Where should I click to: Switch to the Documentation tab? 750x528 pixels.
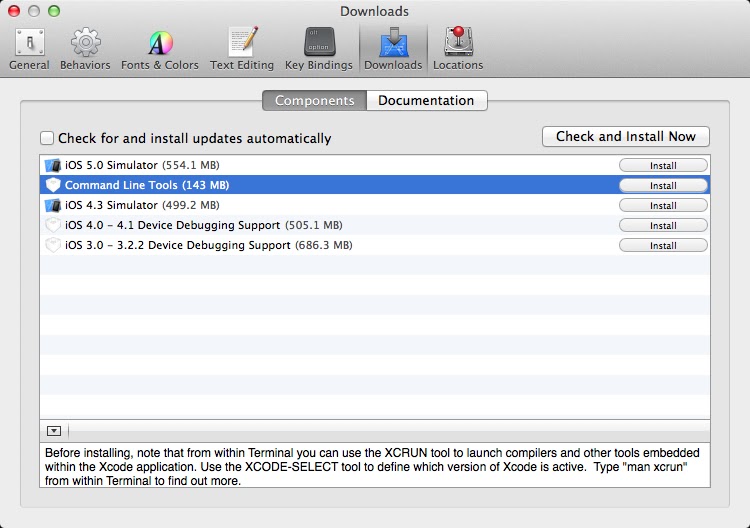tap(427, 100)
